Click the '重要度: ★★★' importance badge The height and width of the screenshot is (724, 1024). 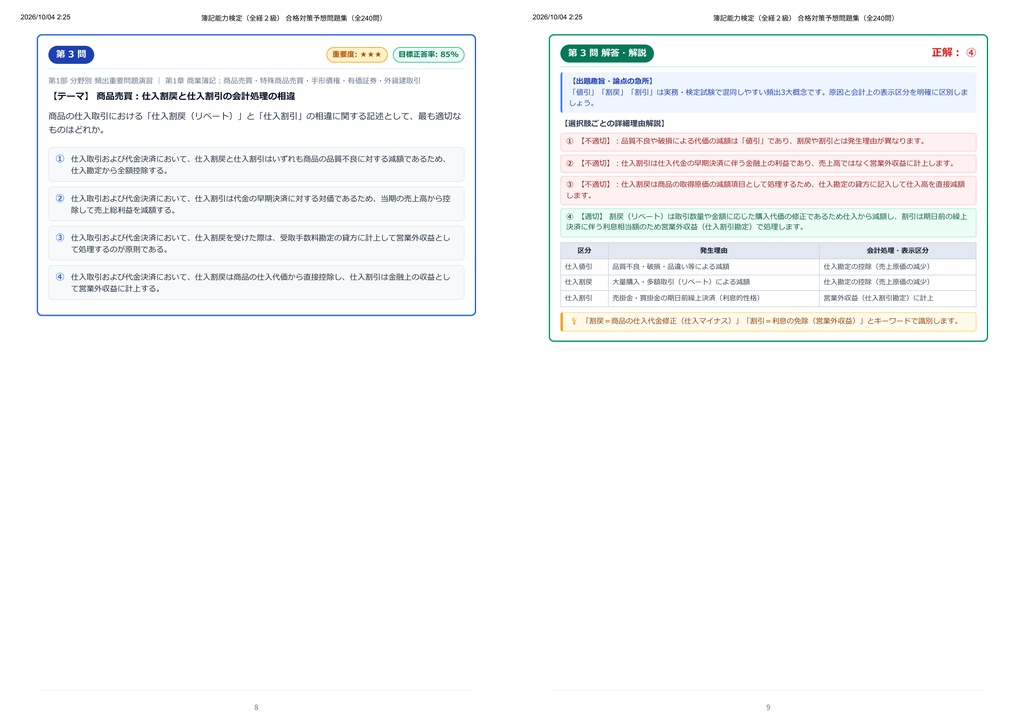point(357,55)
